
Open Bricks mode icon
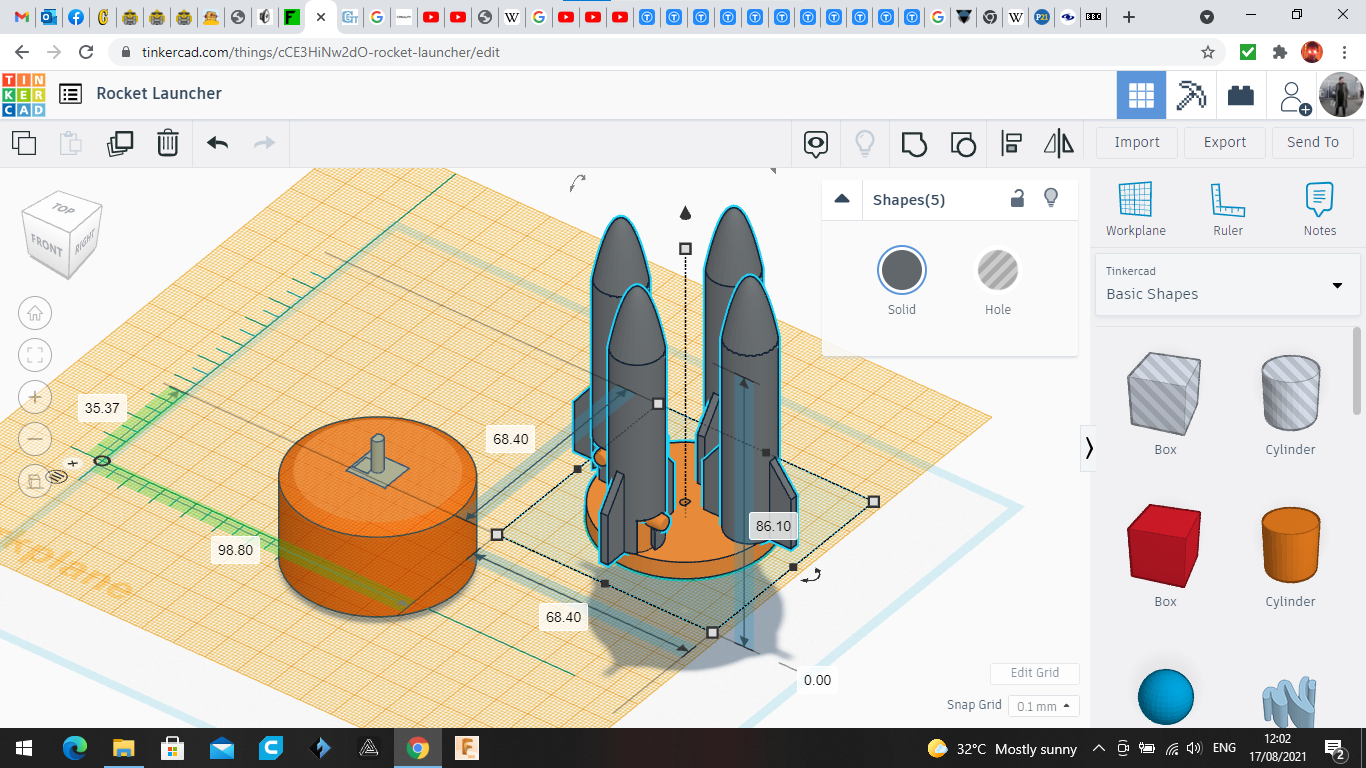tap(1241, 96)
